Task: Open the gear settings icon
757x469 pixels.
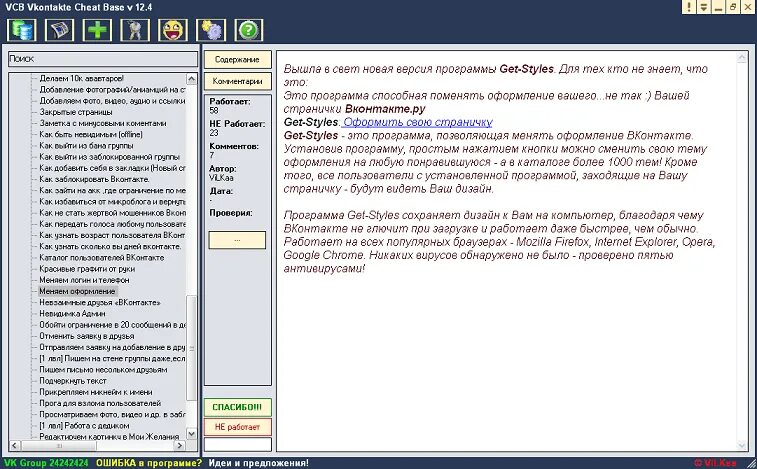Action: pos(211,30)
